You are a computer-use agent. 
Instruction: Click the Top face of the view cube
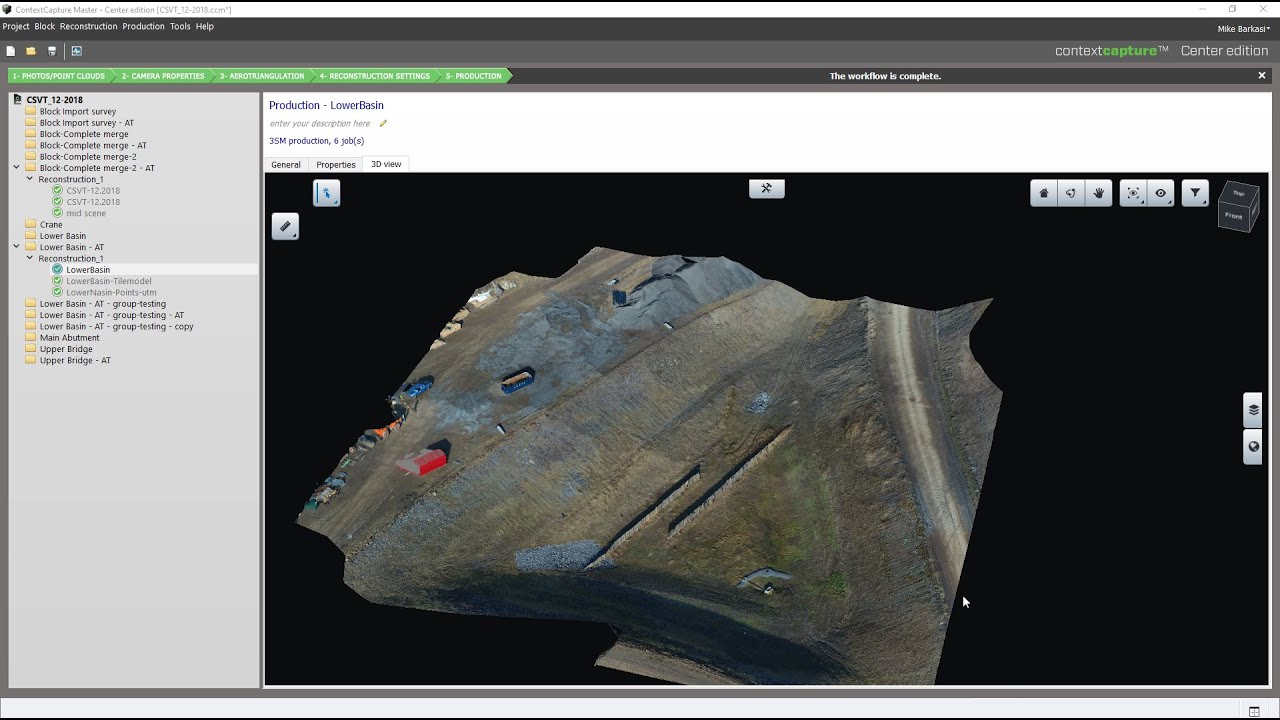[1239, 193]
